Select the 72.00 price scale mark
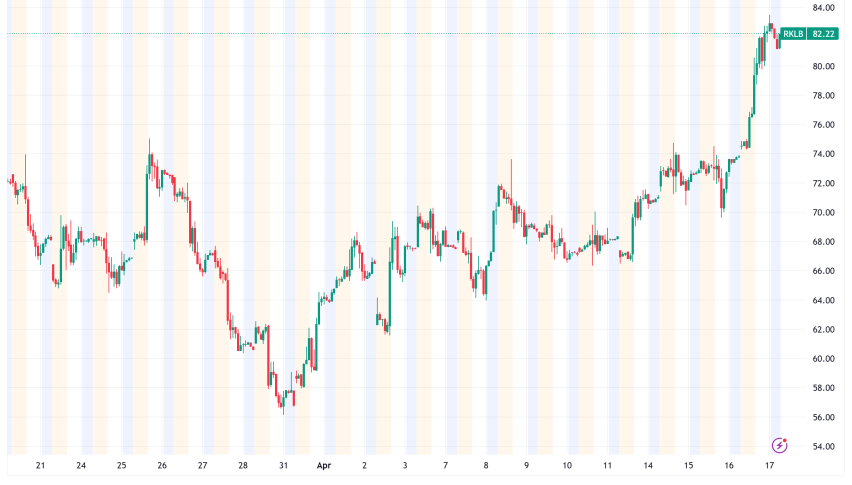Viewport: 852px width, 485px height. click(x=823, y=183)
